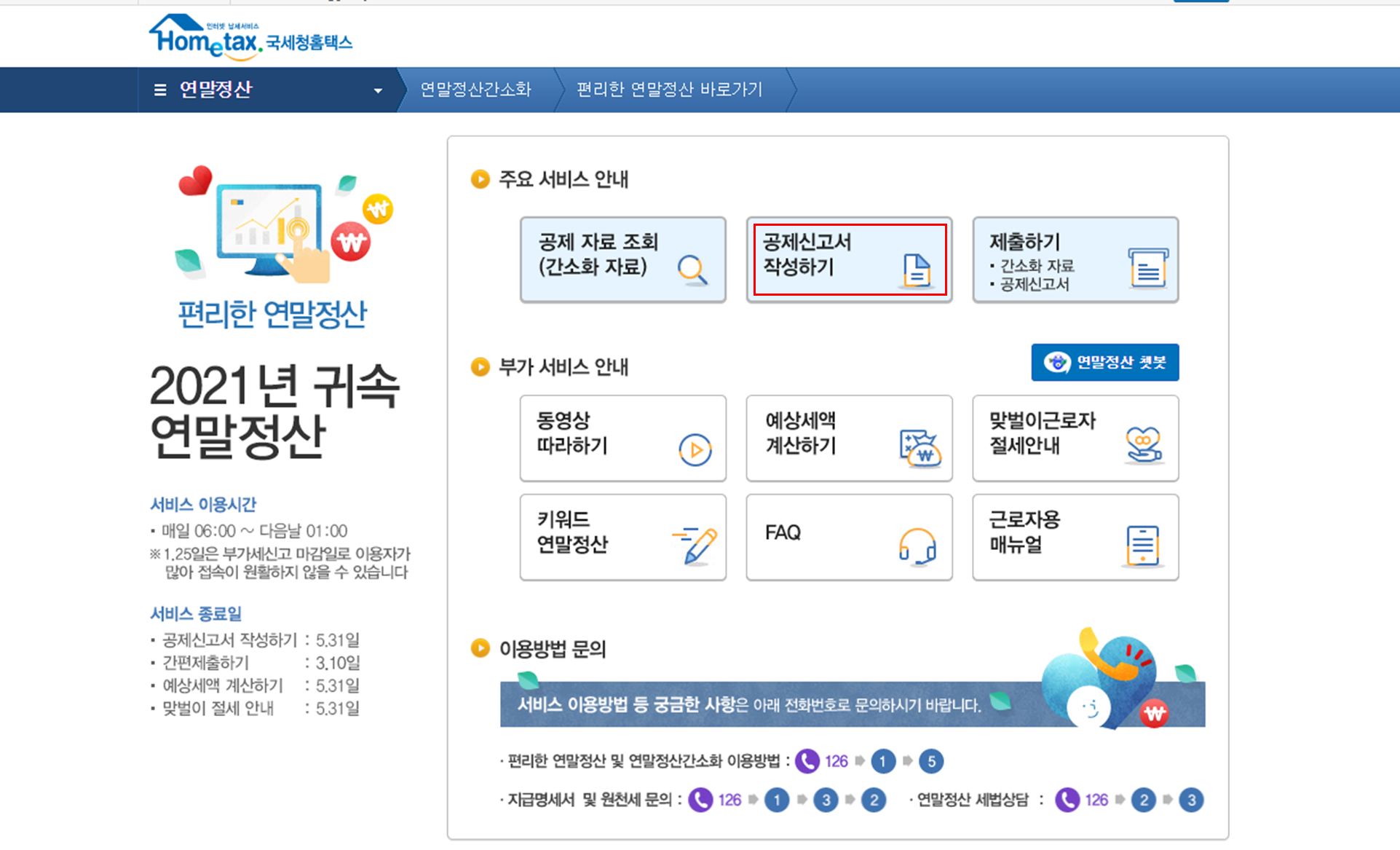Open the hamburger menu beside 연말정산
Viewport: 1400px width, 850px height.
(x=160, y=90)
